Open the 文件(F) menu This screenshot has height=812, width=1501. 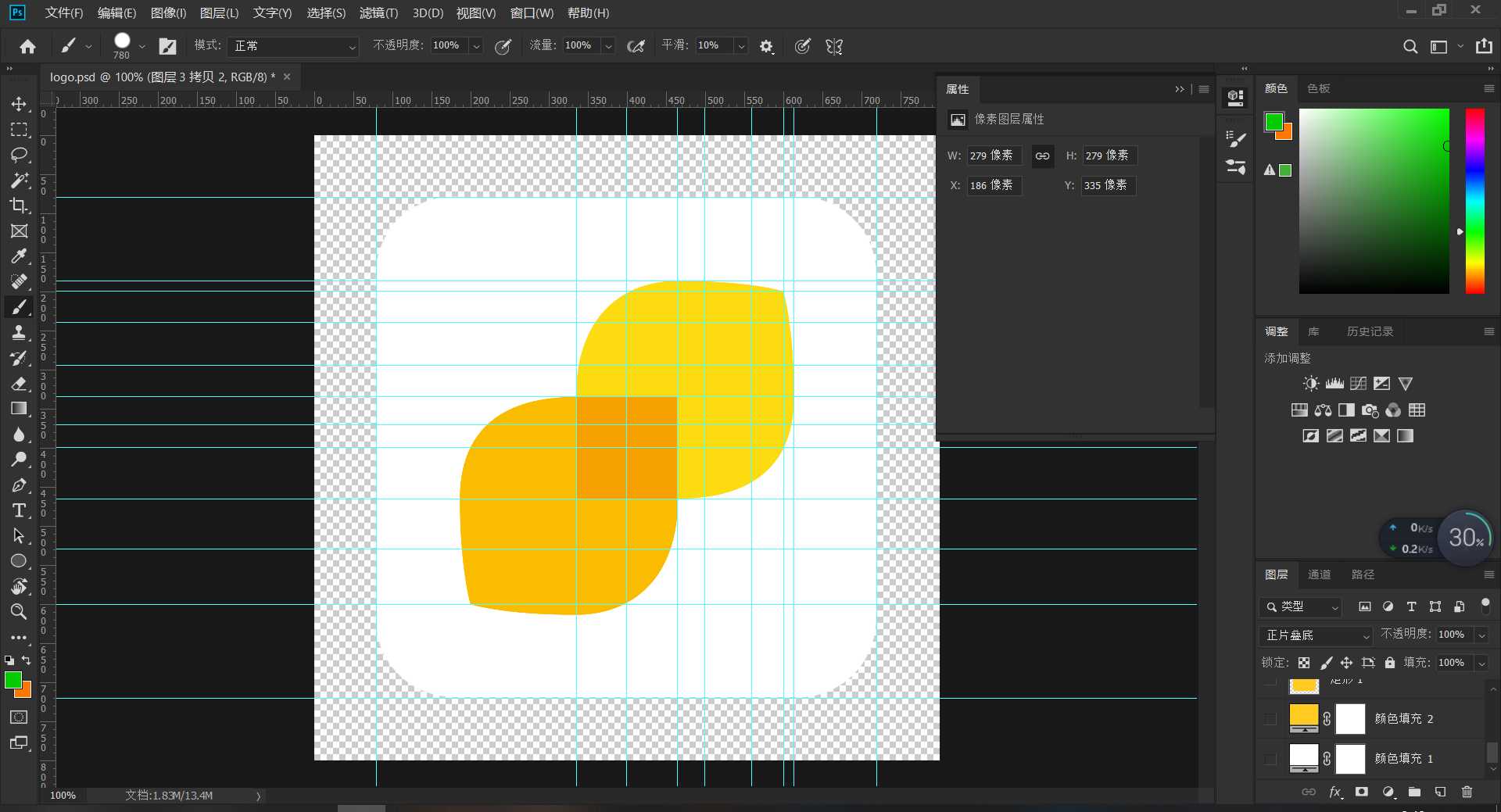(x=64, y=13)
